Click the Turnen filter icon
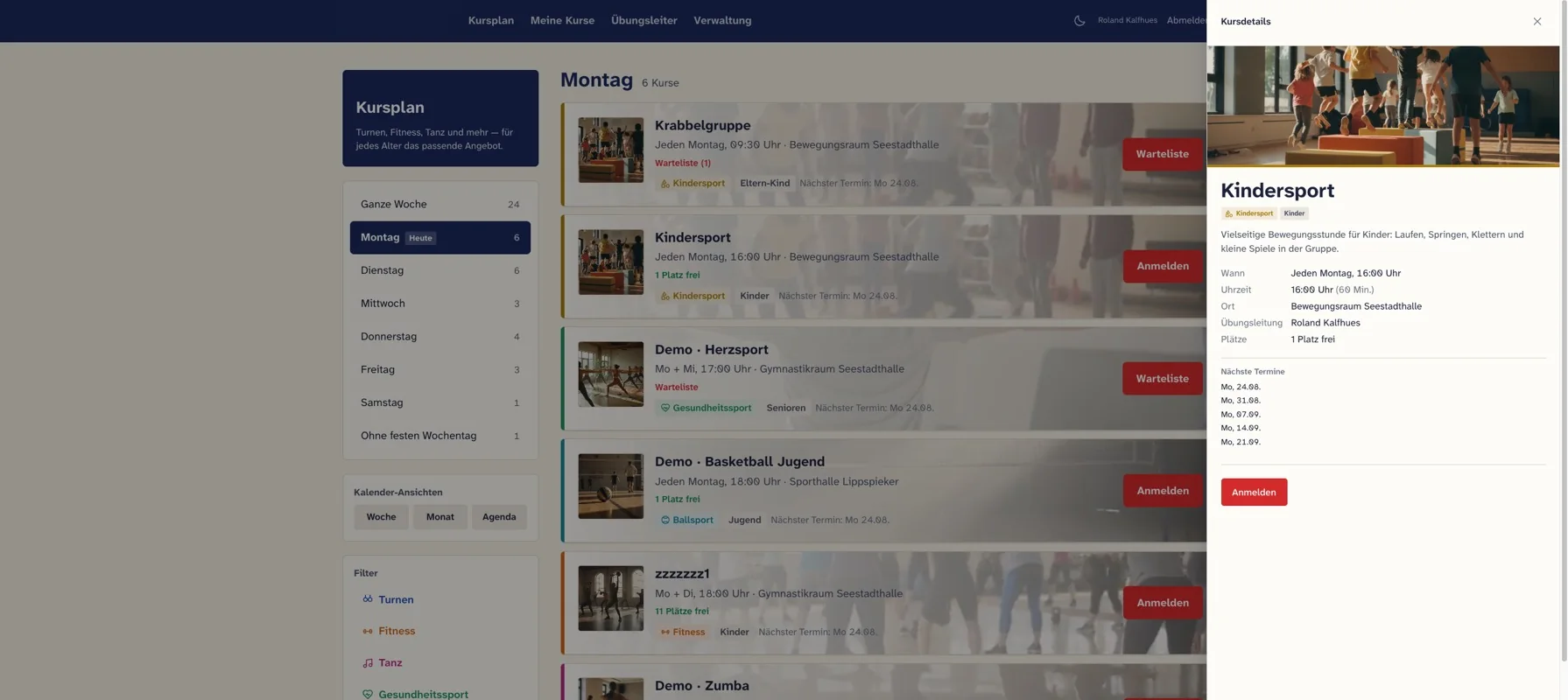The height and width of the screenshot is (700, 1568). 368,599
